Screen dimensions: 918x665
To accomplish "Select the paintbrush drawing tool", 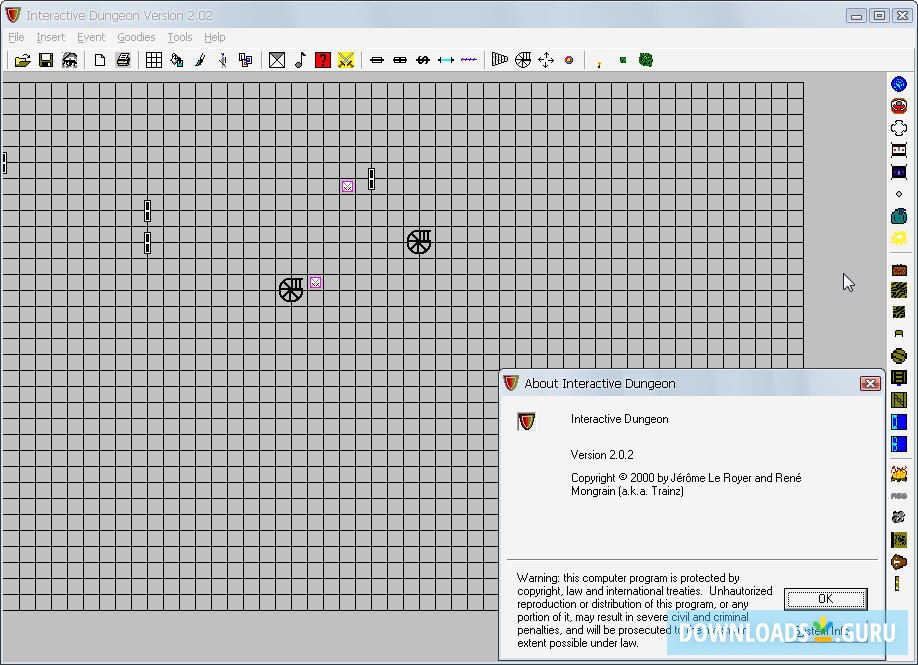I will 200,59.
